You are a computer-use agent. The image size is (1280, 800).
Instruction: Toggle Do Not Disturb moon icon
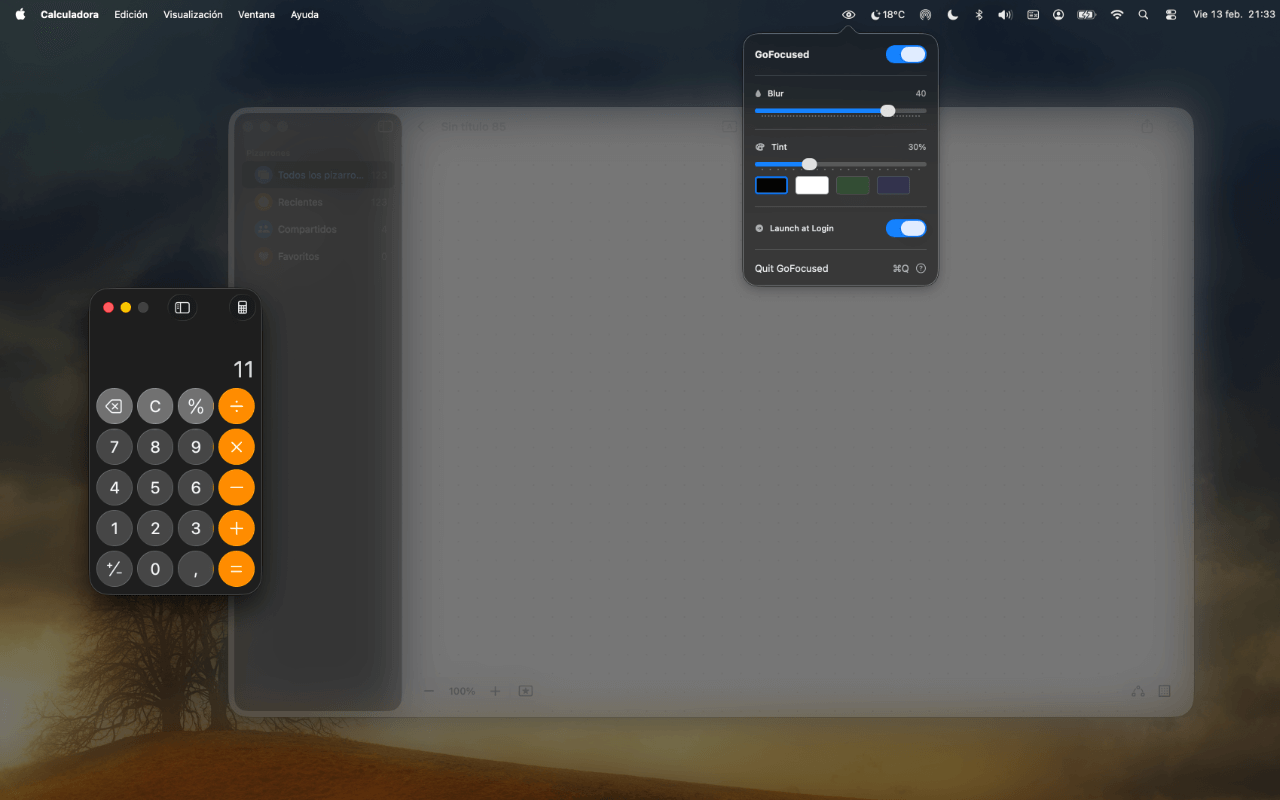pos(951,14)
